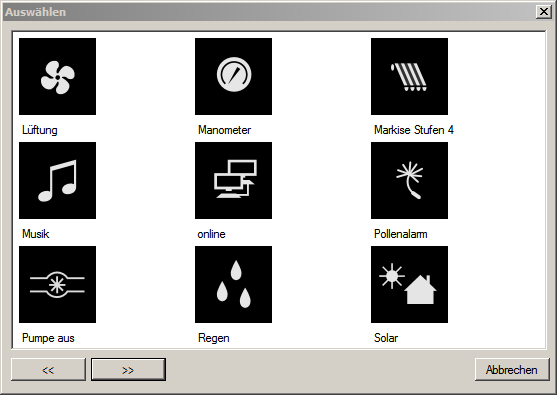
Task: Go to previous page with << button
Action: (x=48, y=369)
